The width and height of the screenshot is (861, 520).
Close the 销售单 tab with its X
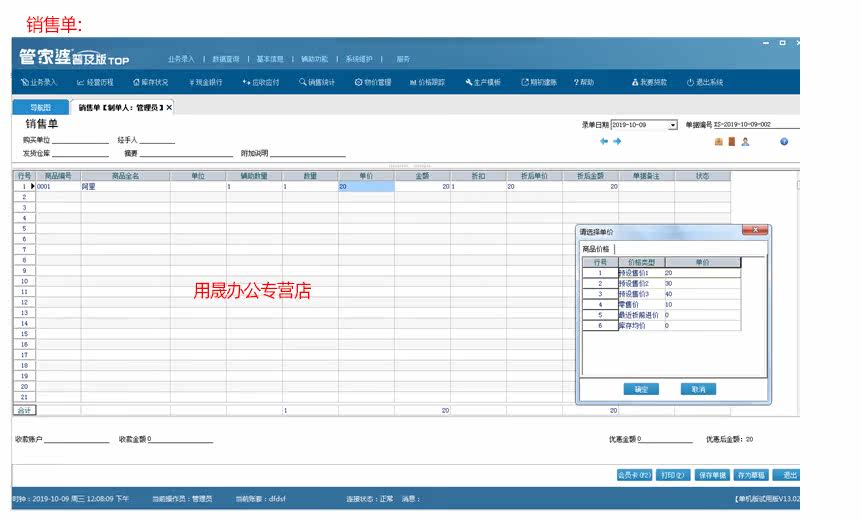[x=169, y=108]
